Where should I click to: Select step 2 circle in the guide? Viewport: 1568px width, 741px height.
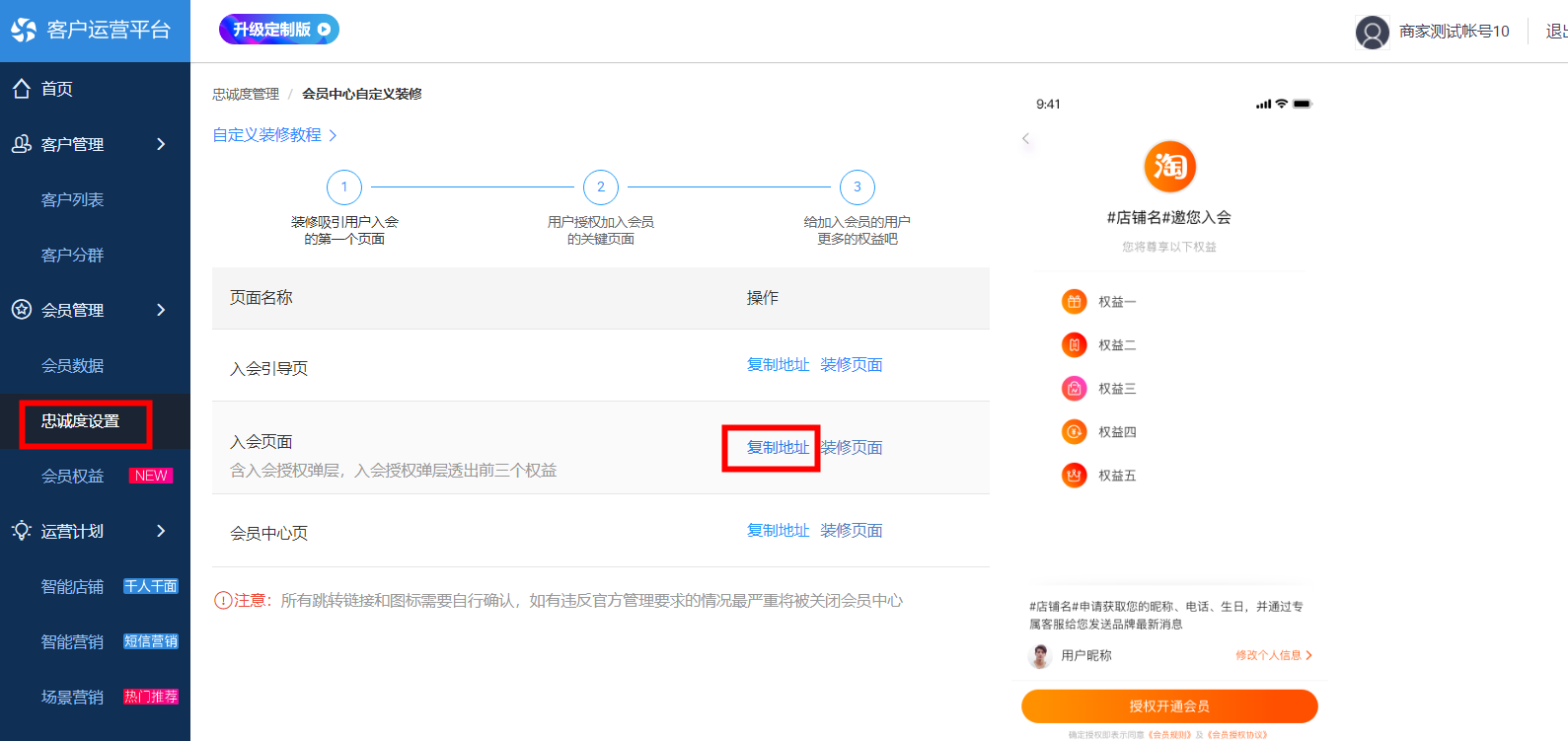601,187
